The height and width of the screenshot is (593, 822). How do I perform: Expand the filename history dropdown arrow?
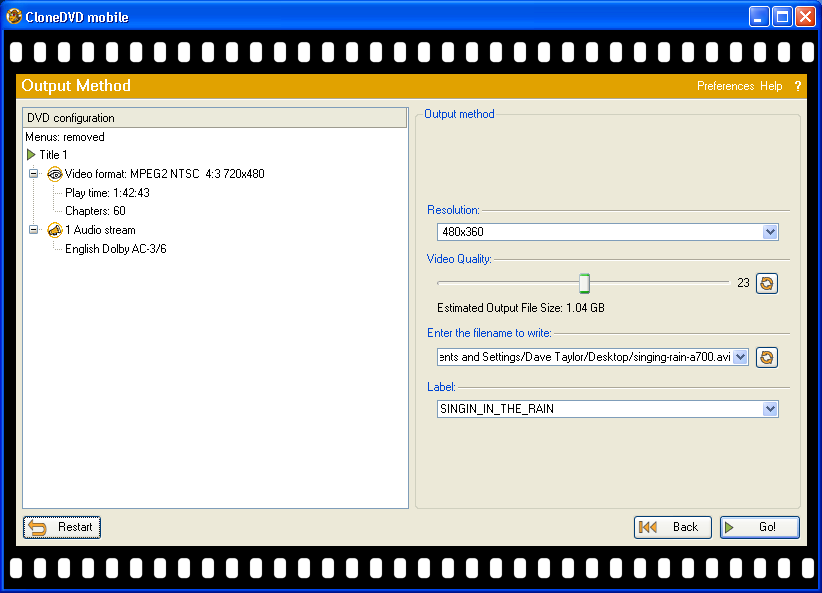(x=740, y=357)
